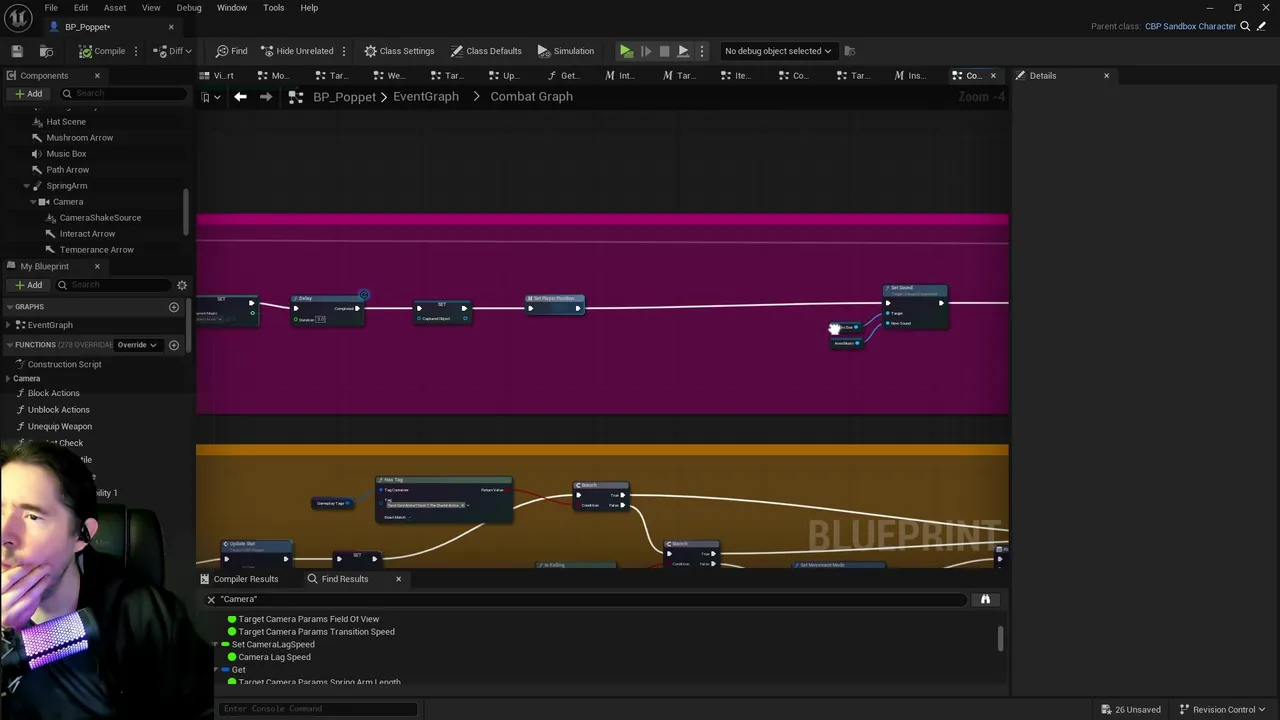Select the Path Arrow component
The height and width of the screenshot is (720, 1280).
point(67,170)
